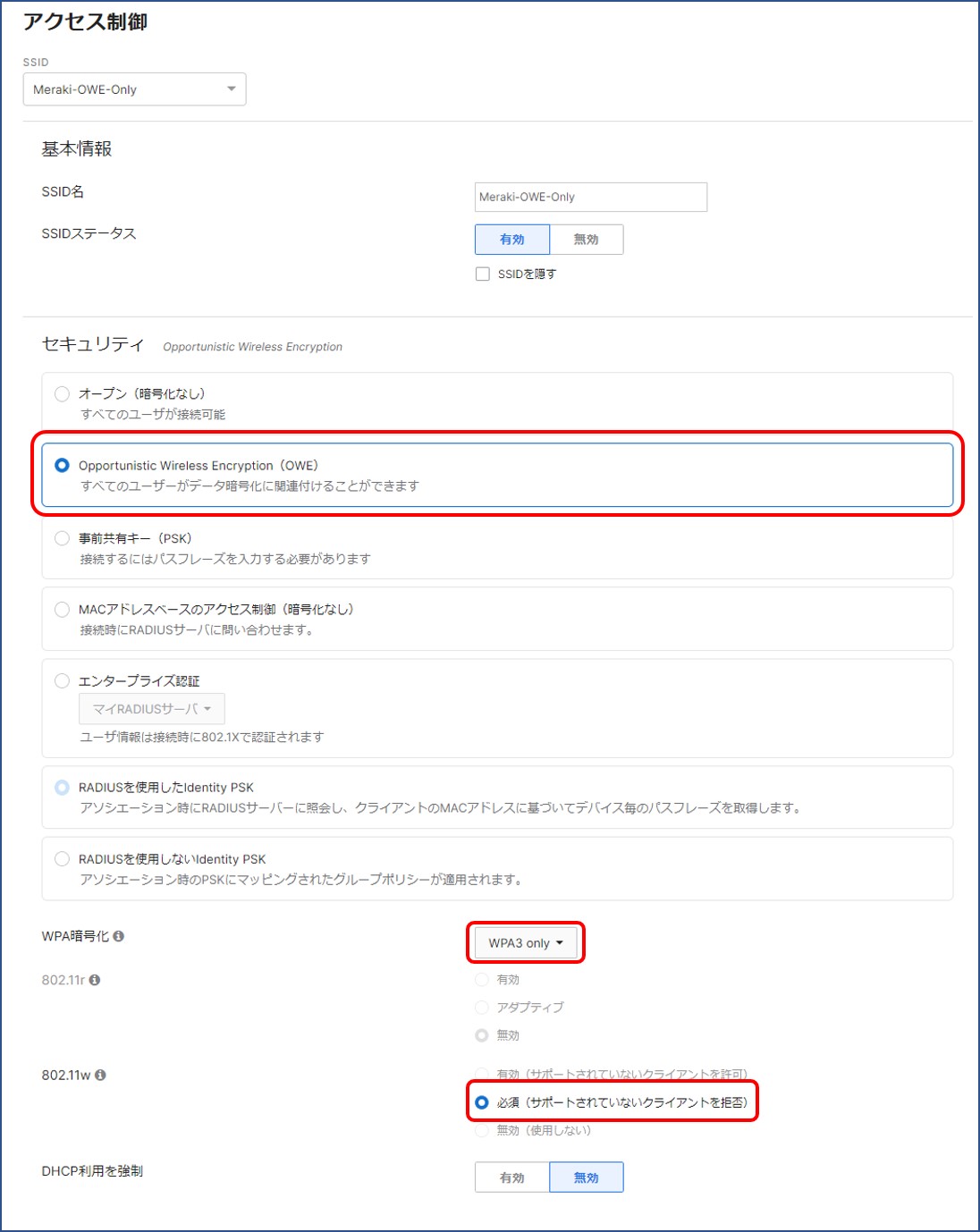Select MACアドレスベースのアクセス制御 radio
The image size is (980, 1232).
(62, 610)
